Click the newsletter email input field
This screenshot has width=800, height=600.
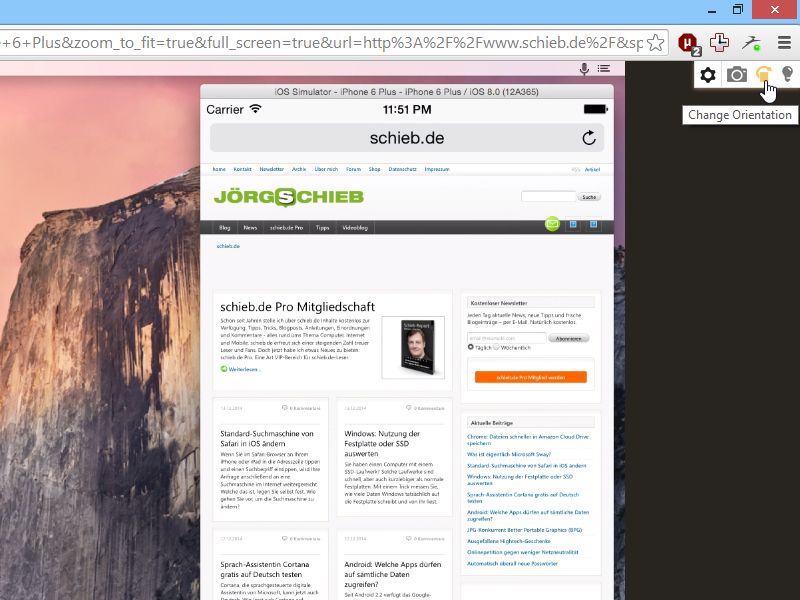pos(507,338)
